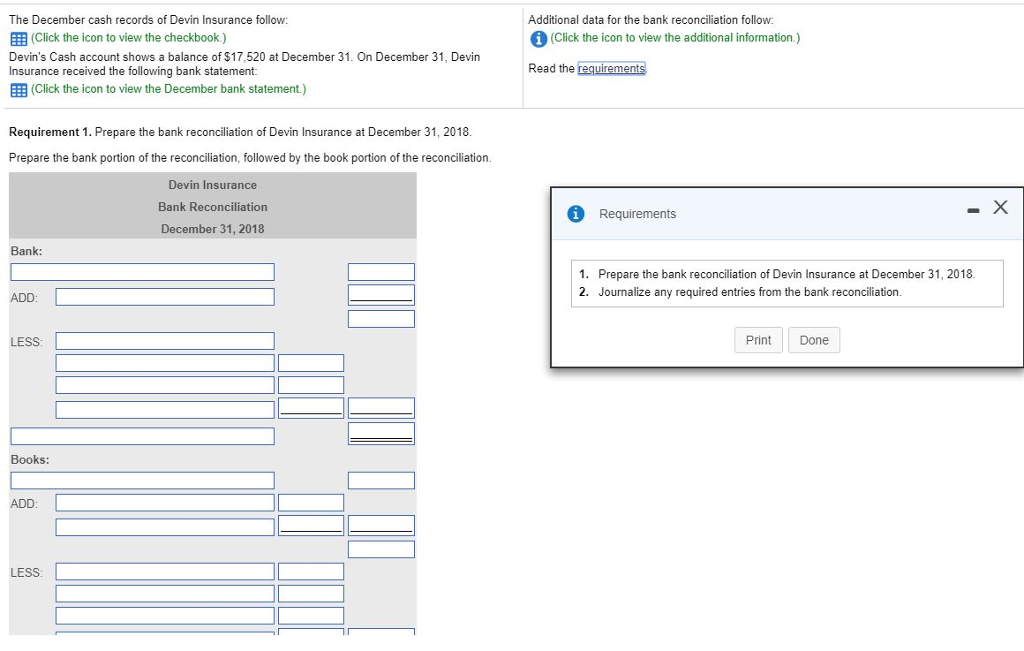Image resolution: width=1024 pixels, height=651 pixels.
Task: Click the amount field beside the Books ADD row
Action: tap(311, 502)
